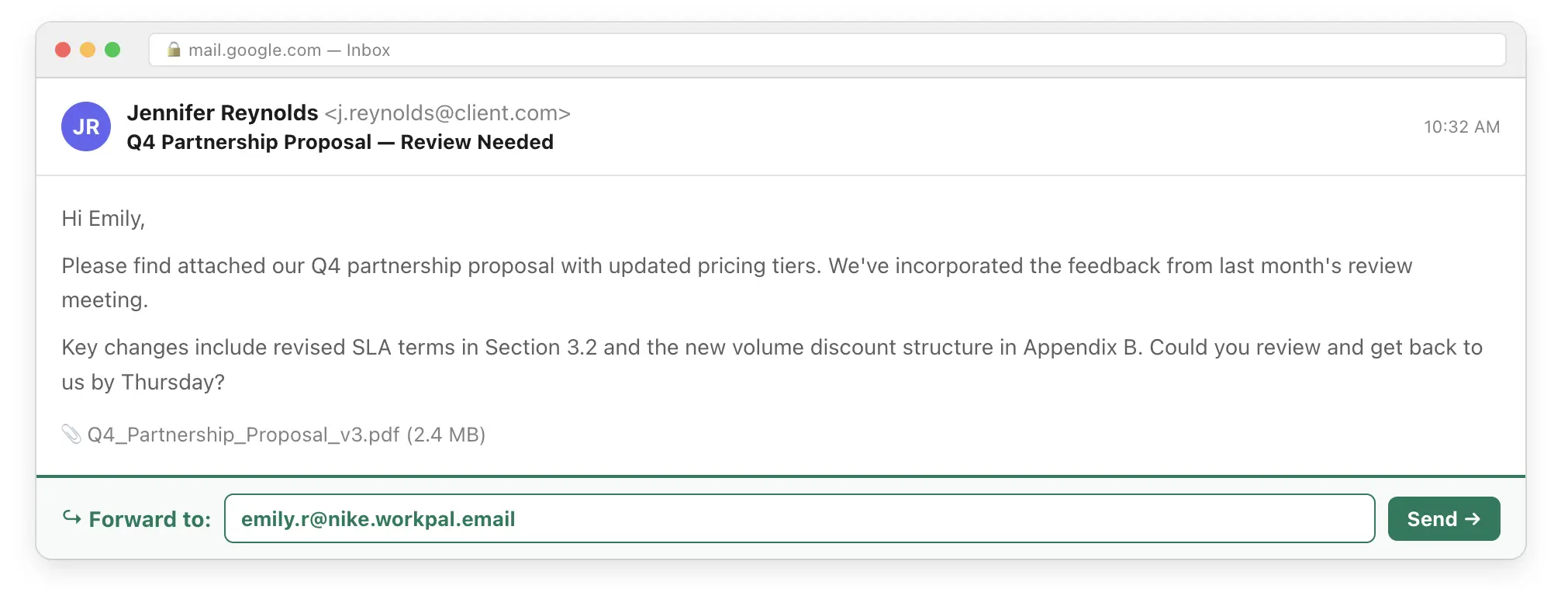The height and width of the screenshot is (613, 1568).
Task: Click the padlock icon in the address bar
Action: 174,50
